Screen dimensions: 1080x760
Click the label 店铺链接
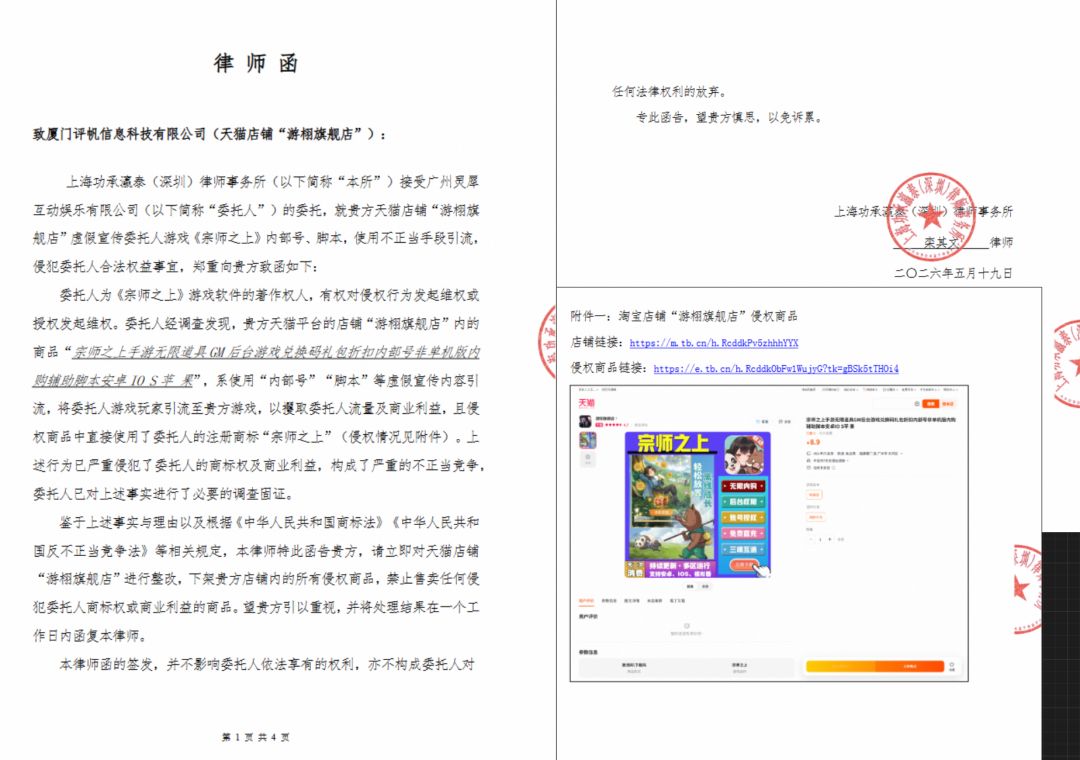[596, 342]
